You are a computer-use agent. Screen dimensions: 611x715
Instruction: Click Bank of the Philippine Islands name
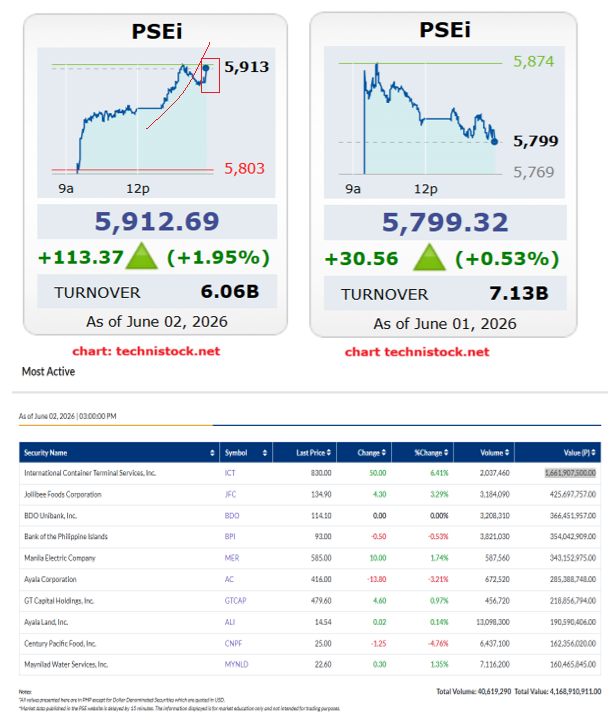(x=66, y=537)
